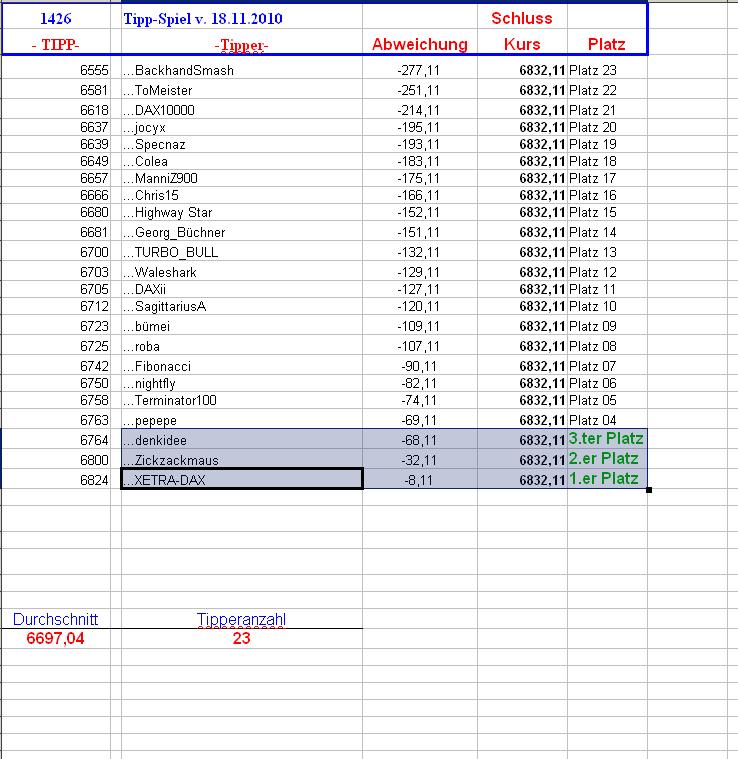This screenshot has width=738, height=759.
Task: Click deviation -183,11
Action: (x=420, y=161)
